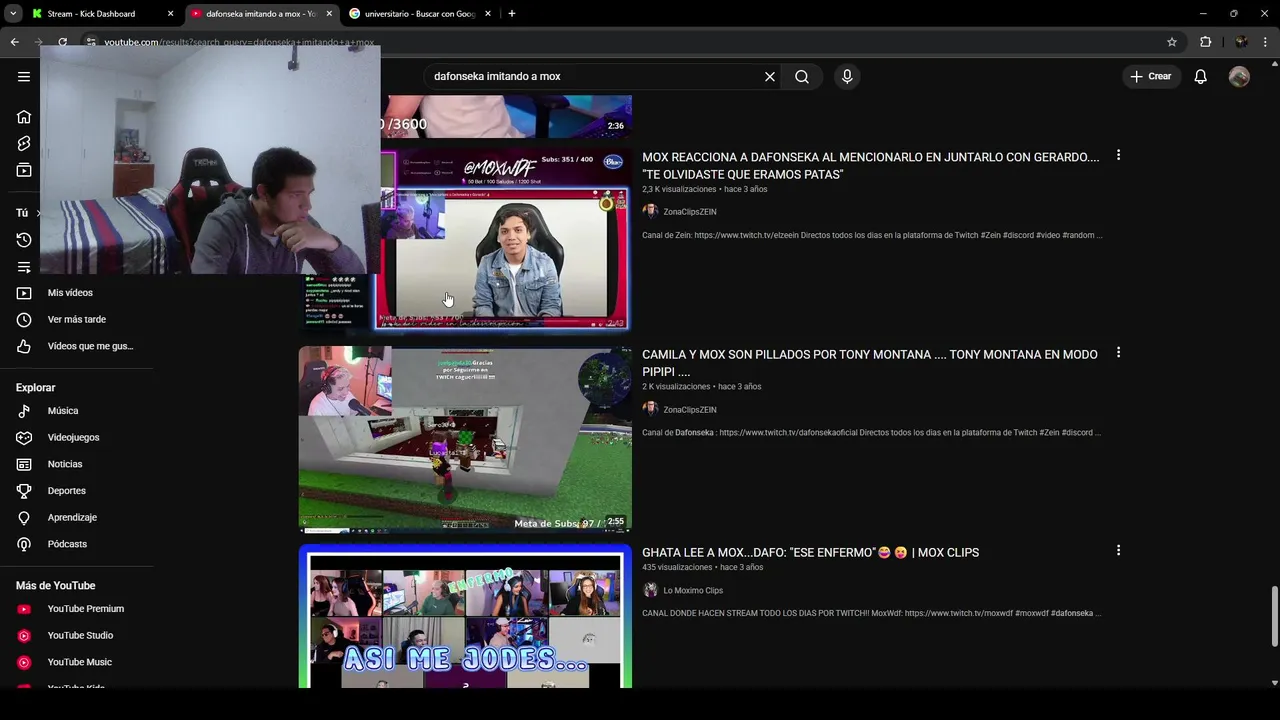The height and width of the screenshot is (720, 1280).
Task: Switch to Stream - Kick Dashboard tab
Action: (103, 14)
